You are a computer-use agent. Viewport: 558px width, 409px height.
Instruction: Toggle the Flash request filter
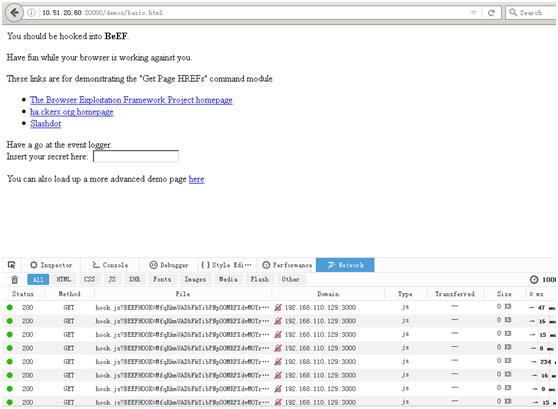(259, 279)
